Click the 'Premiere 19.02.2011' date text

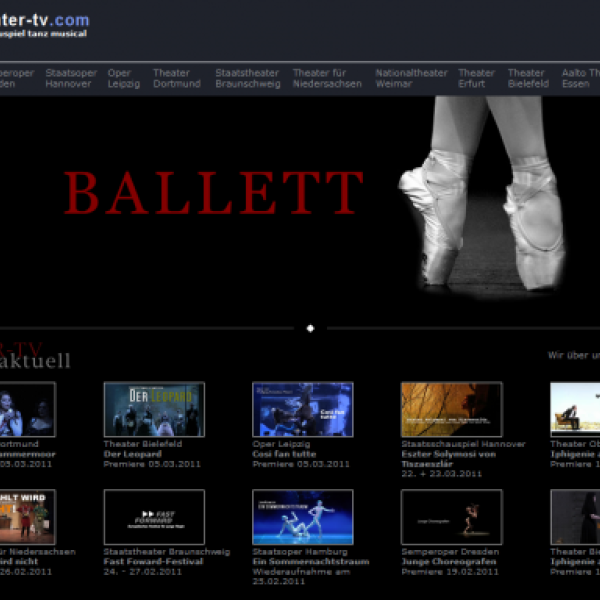tap(450, 572)
